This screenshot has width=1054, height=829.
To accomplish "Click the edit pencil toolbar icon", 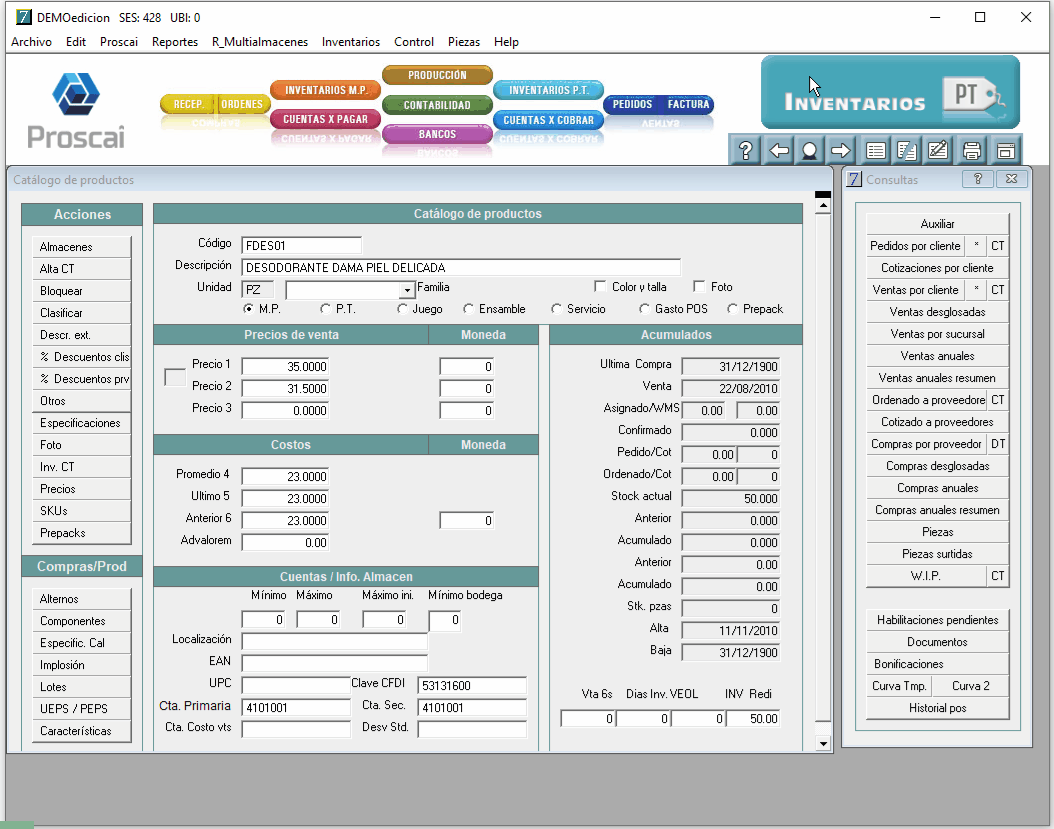I will coord(937,150).
